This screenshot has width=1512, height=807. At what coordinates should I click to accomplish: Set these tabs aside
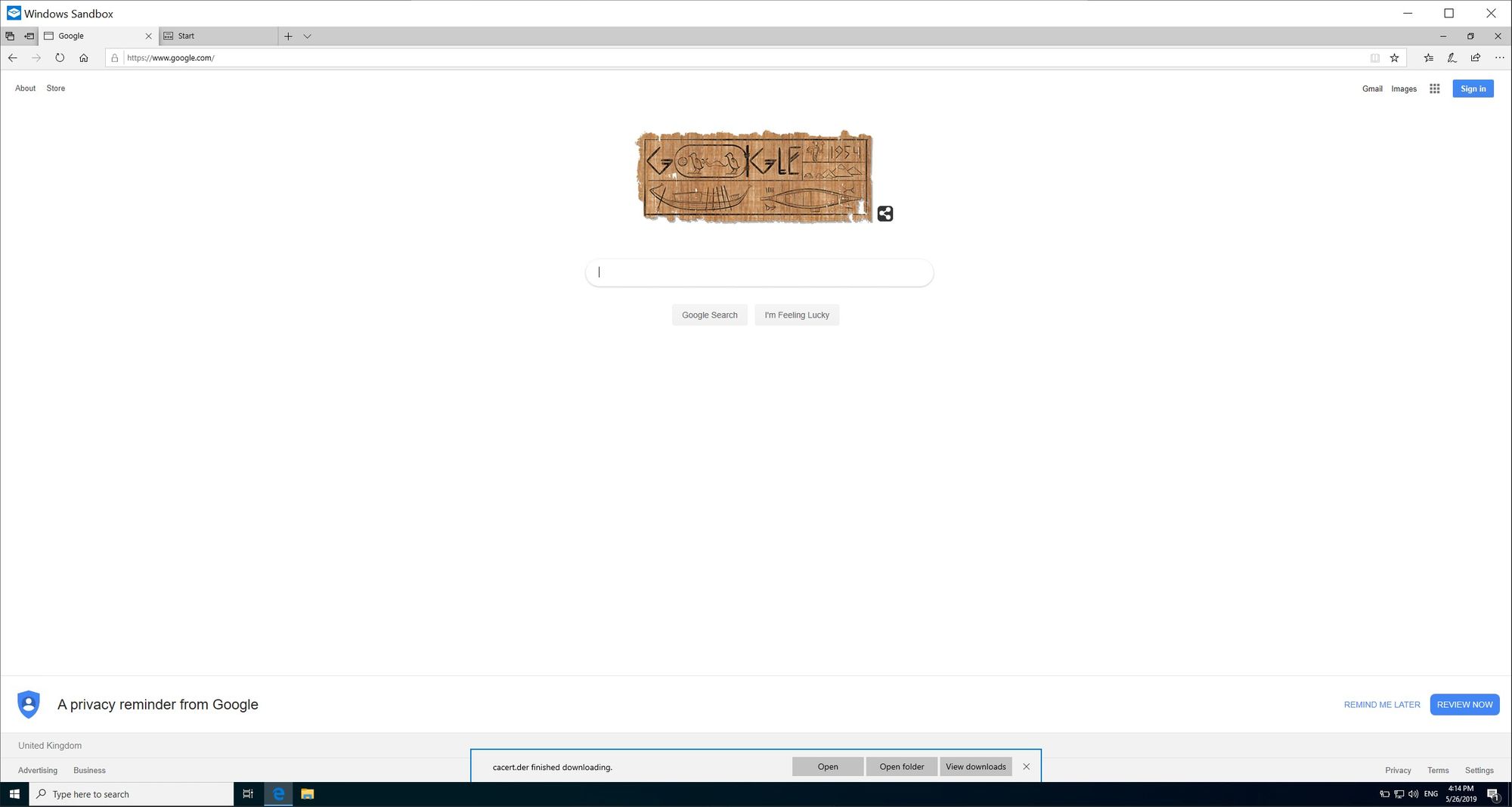(29, 36)
